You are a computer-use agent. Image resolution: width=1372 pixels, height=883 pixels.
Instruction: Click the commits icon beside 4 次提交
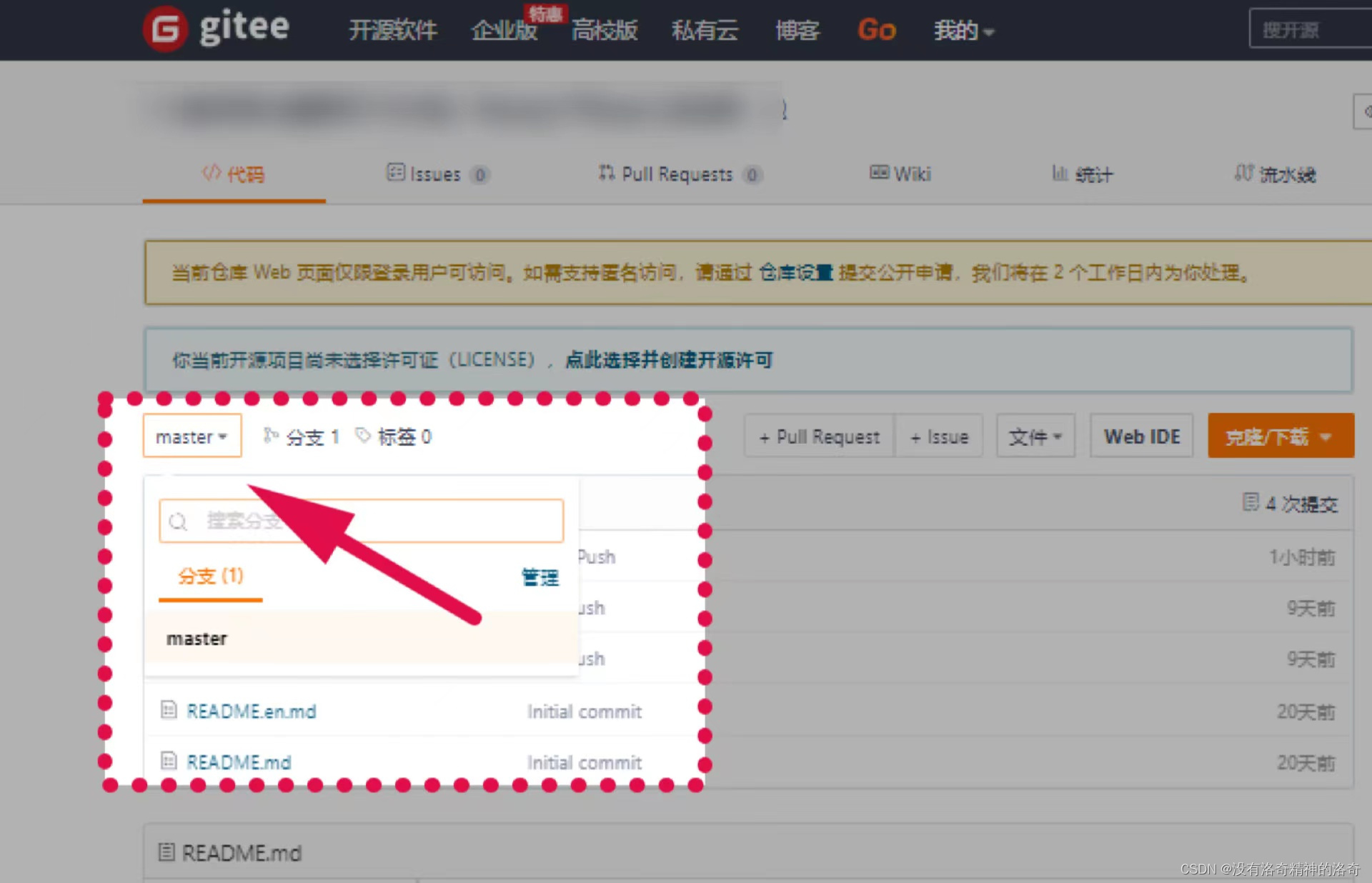coord(1250,502)
